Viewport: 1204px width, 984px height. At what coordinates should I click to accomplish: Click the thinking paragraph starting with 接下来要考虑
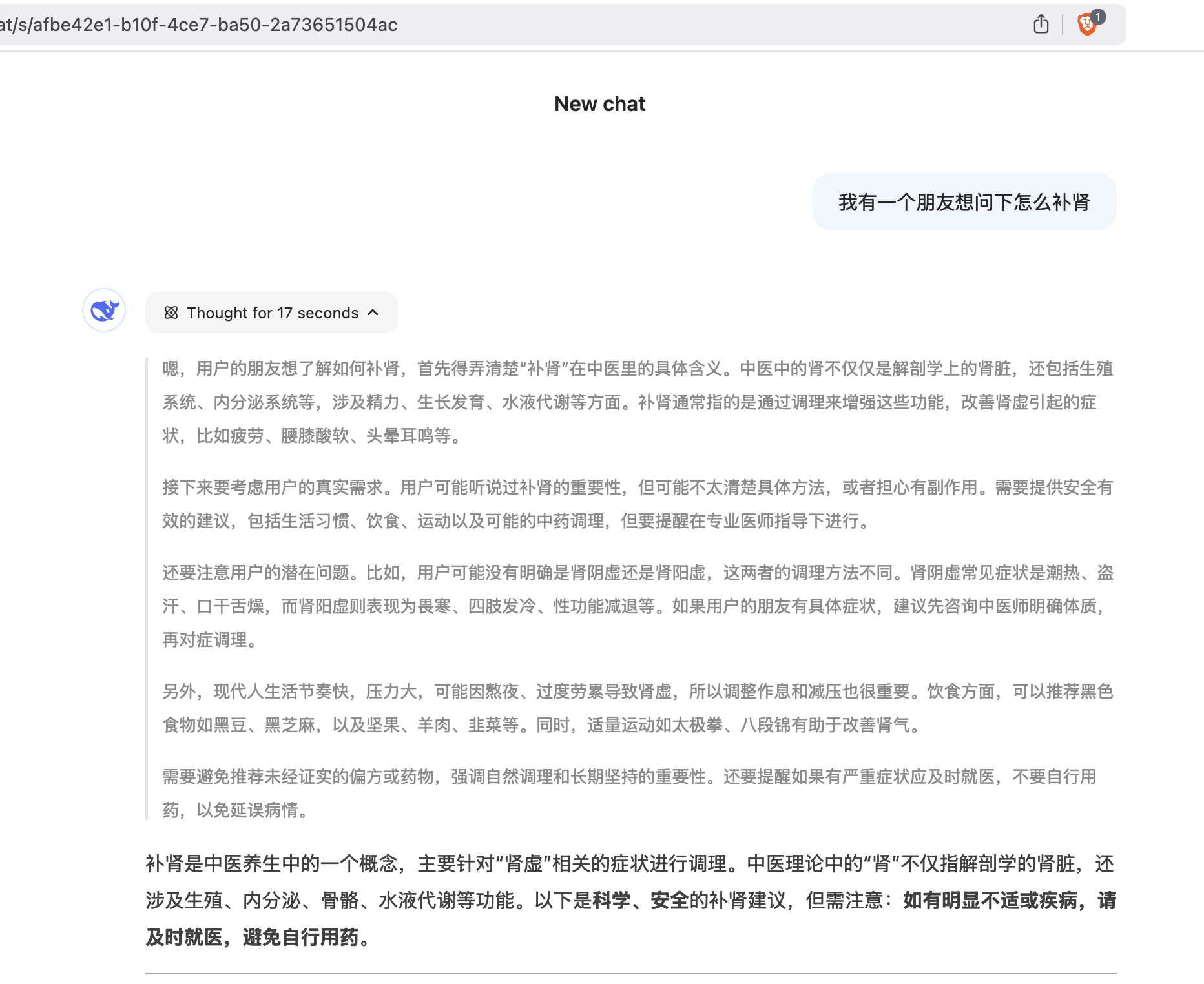[x=637, y=504]
